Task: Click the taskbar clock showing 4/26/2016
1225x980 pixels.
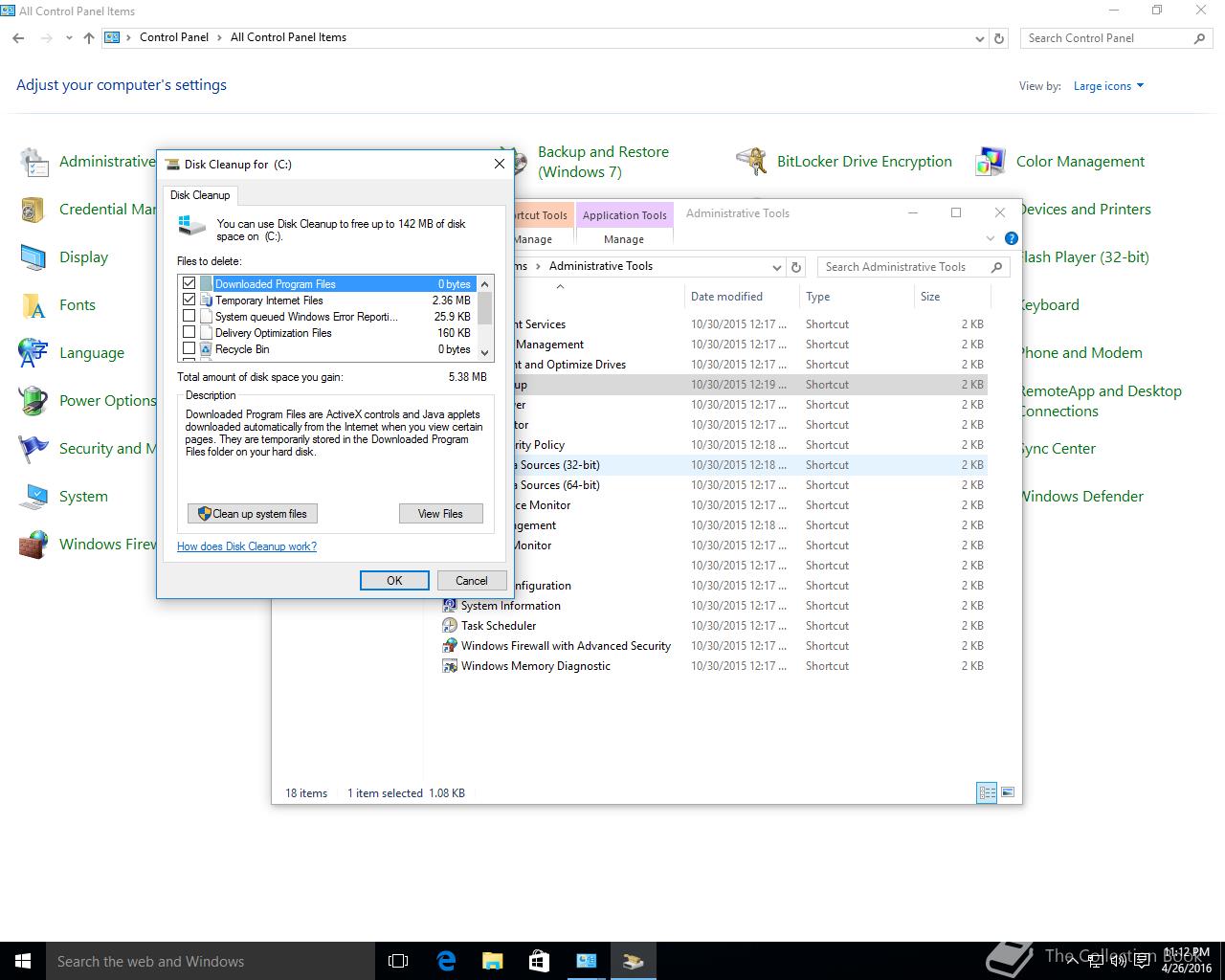Action: (1187, 961)
